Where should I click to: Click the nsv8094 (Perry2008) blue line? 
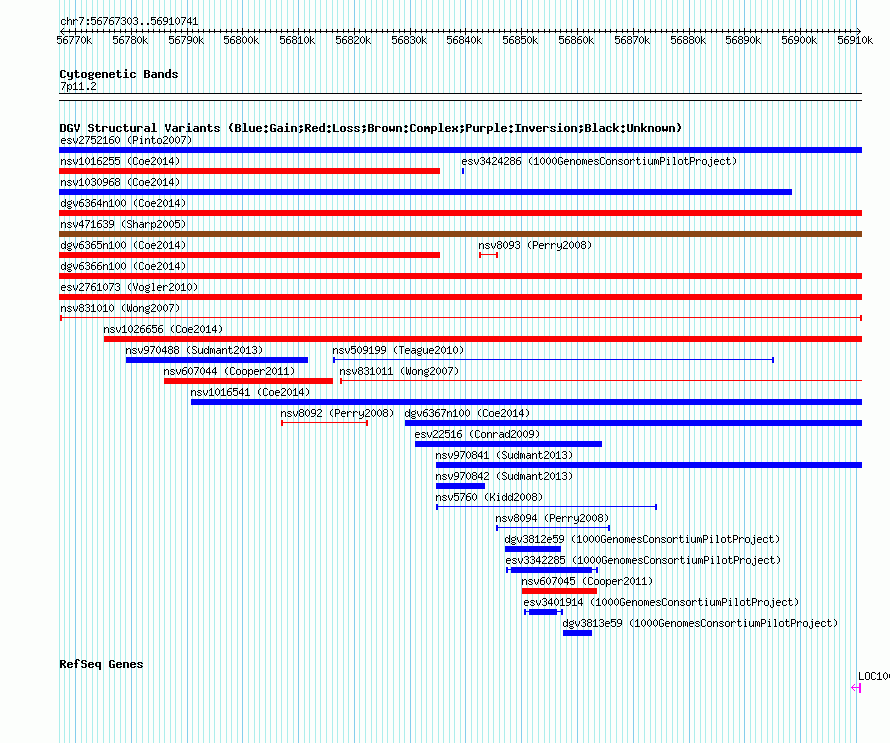[x=553, y=528]
